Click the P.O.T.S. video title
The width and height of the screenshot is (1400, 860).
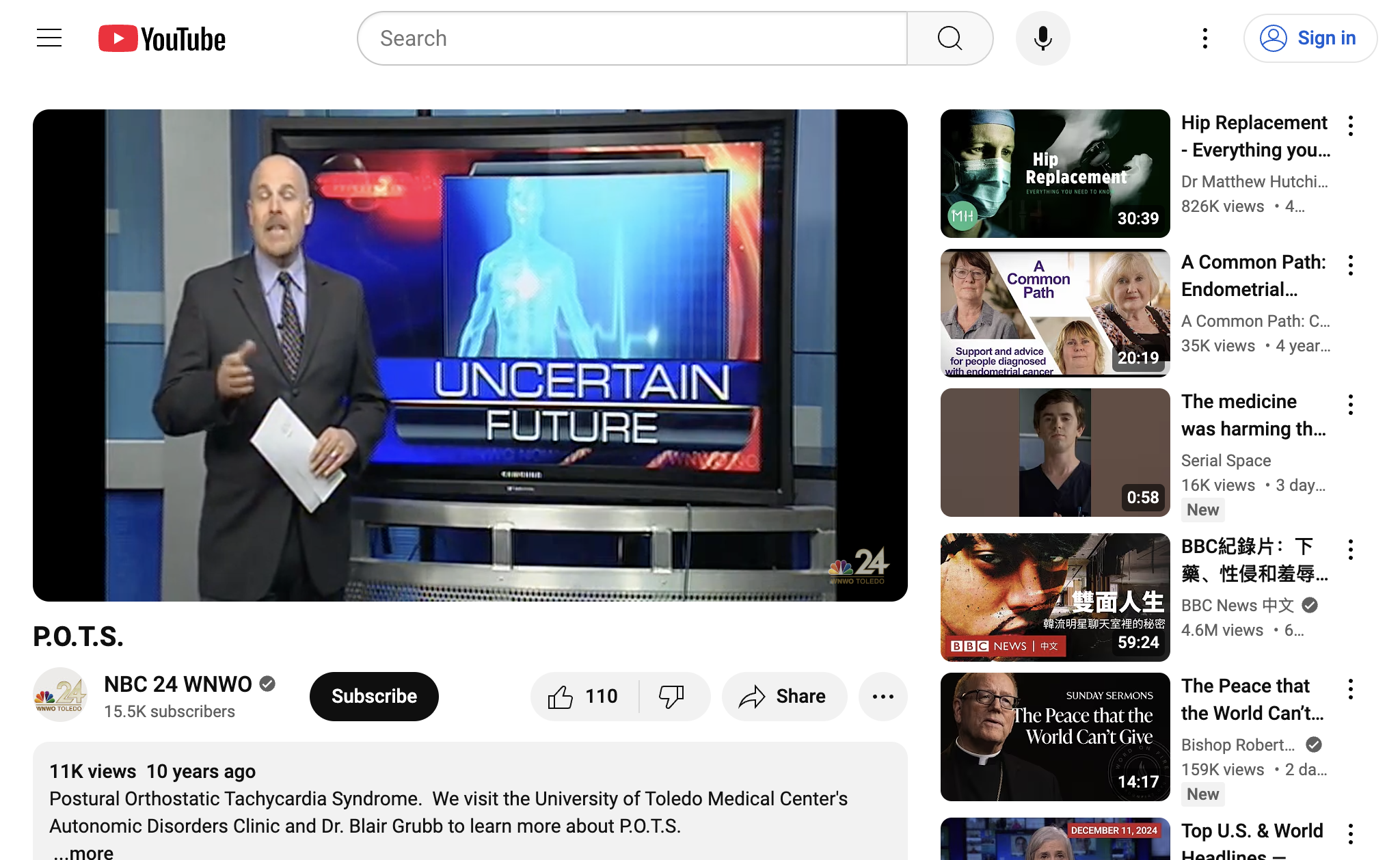[78, 636]
